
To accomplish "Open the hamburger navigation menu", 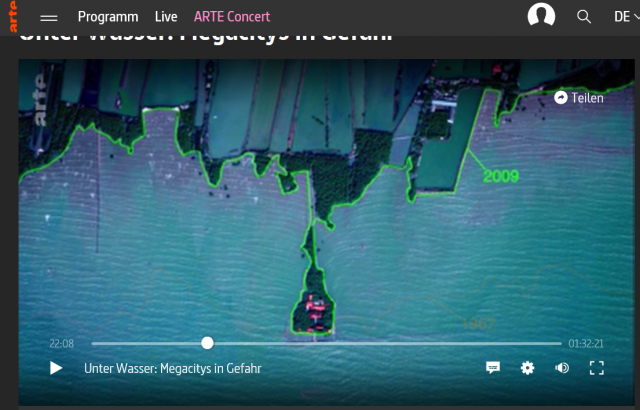I will click(49, 18).
